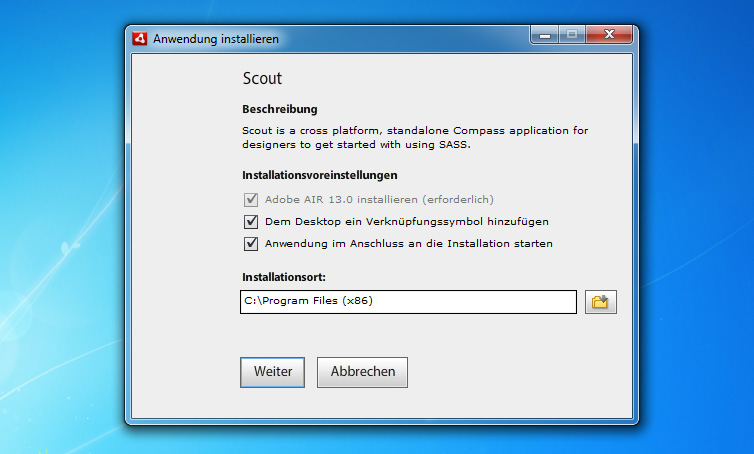Click the disabled maximize button
Viewport: 754px width, 454px height.
point(572,35)
